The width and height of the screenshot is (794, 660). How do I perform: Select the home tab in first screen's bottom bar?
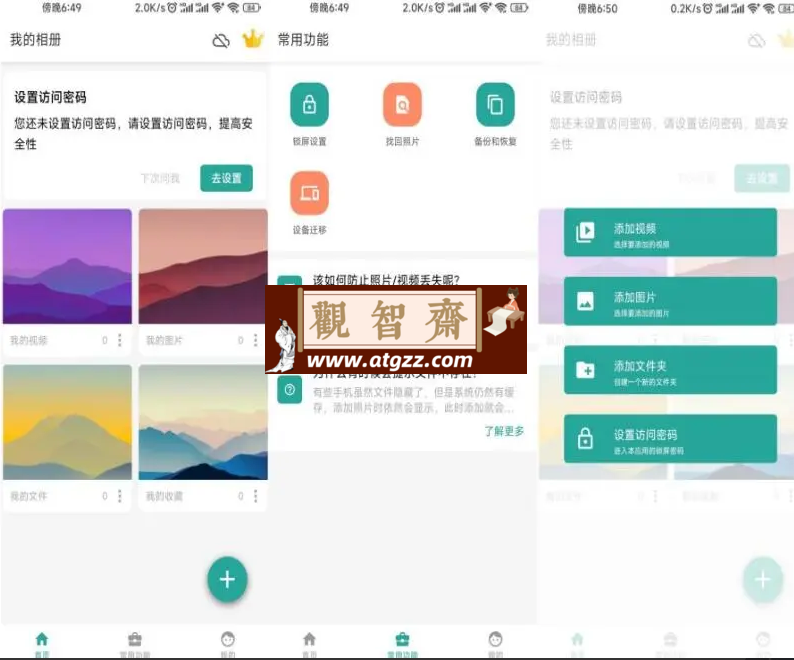click(42, 644)
